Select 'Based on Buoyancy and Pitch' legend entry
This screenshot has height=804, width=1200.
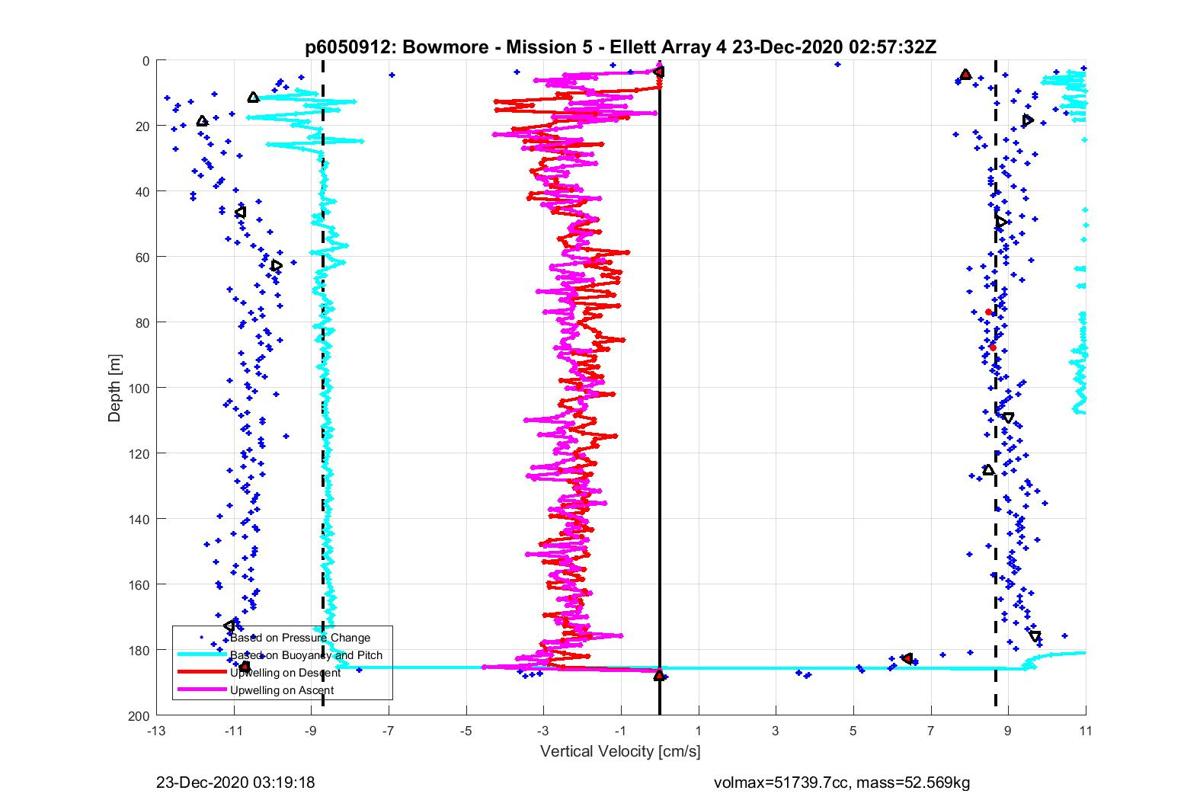pos(307,655)
